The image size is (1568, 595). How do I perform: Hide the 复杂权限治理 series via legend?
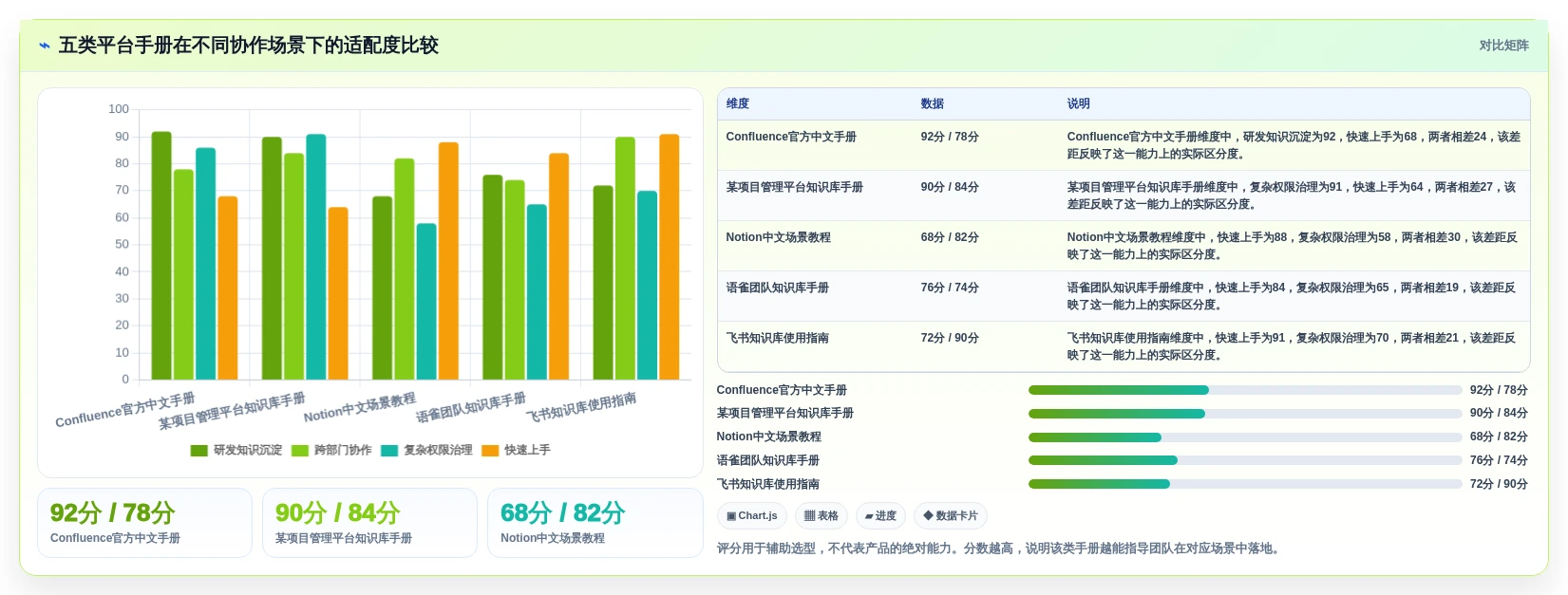coord(426,450)
